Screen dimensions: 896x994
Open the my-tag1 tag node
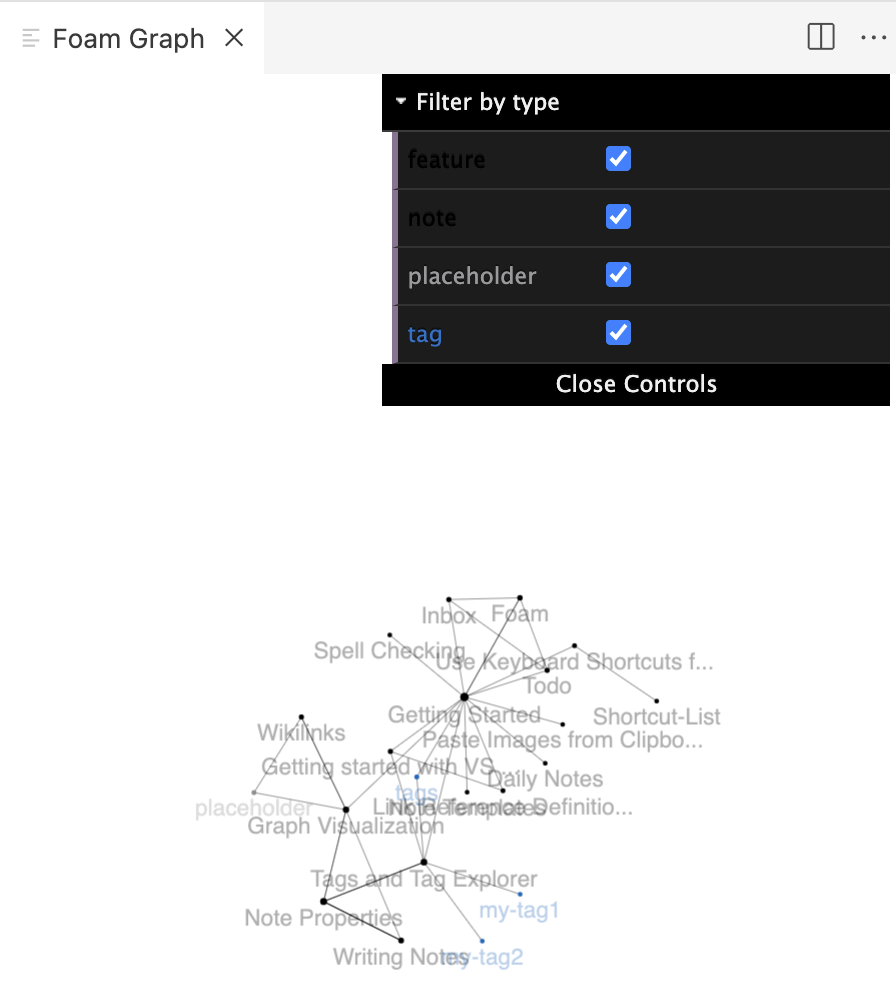[519, 894]
